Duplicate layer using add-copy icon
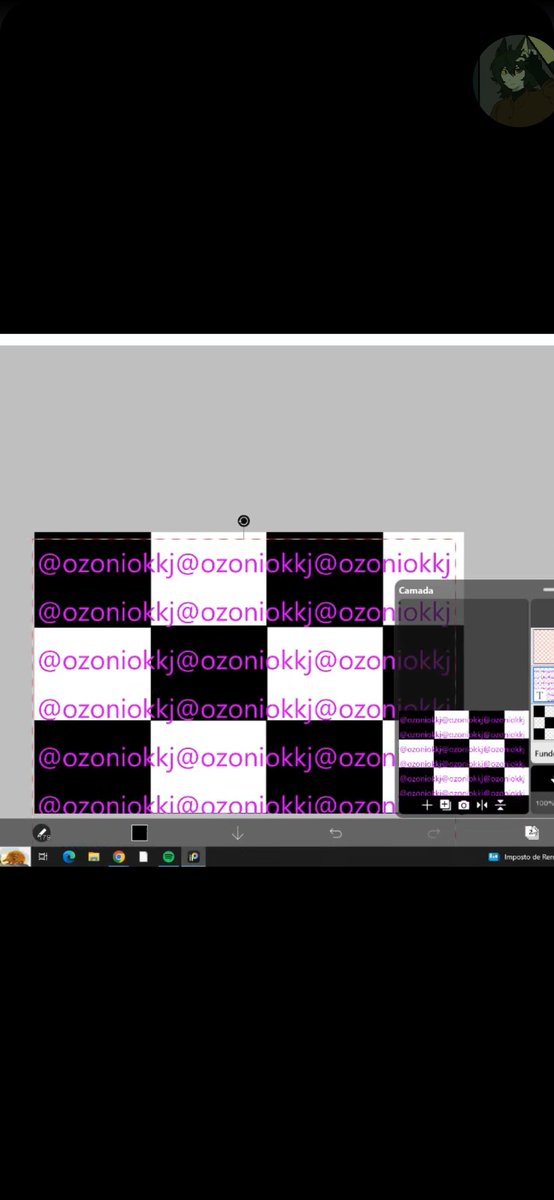Viewport: 554px width, 1200px height. (445, 805)
